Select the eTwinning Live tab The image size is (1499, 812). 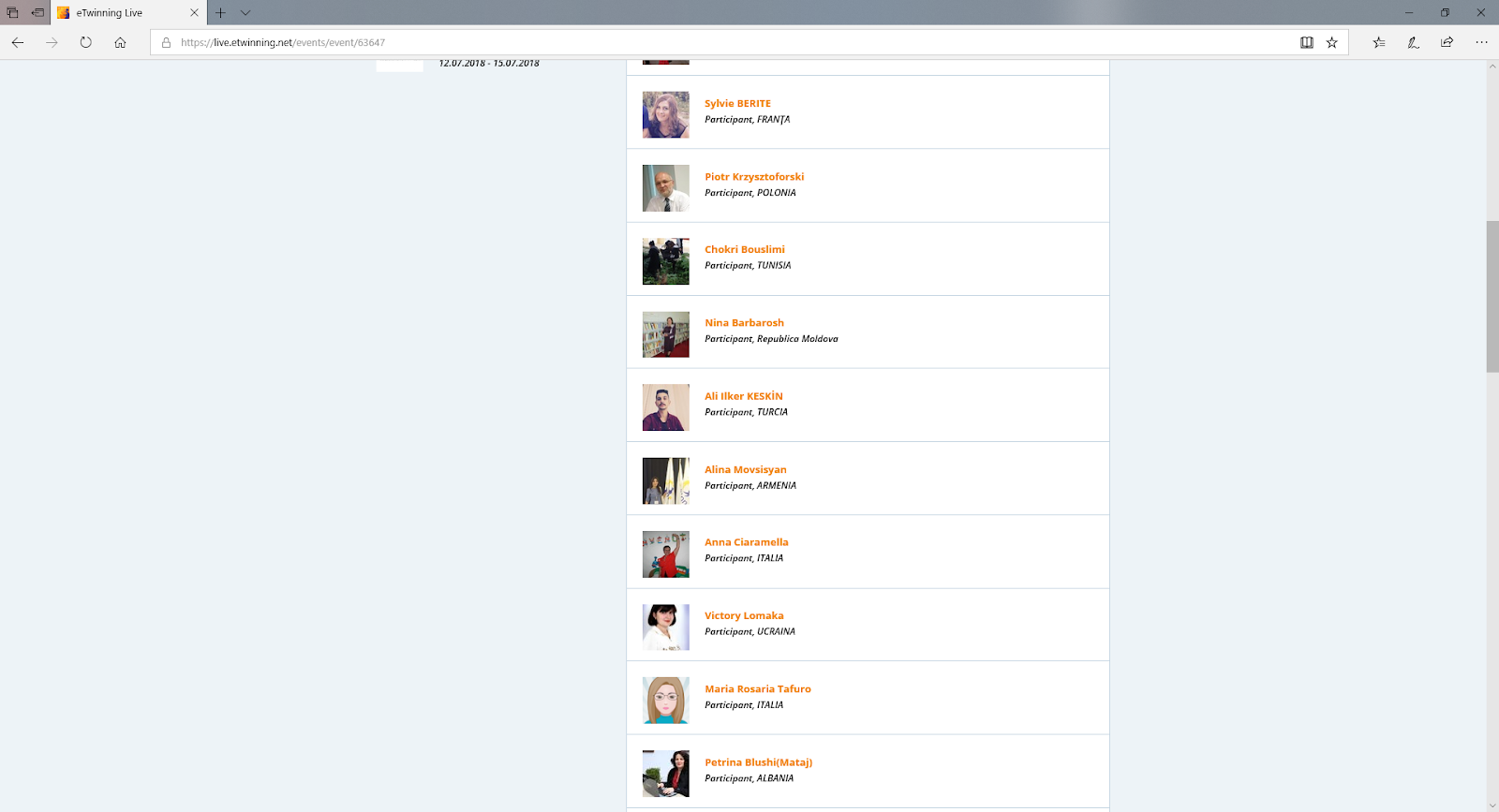(128, 13)
